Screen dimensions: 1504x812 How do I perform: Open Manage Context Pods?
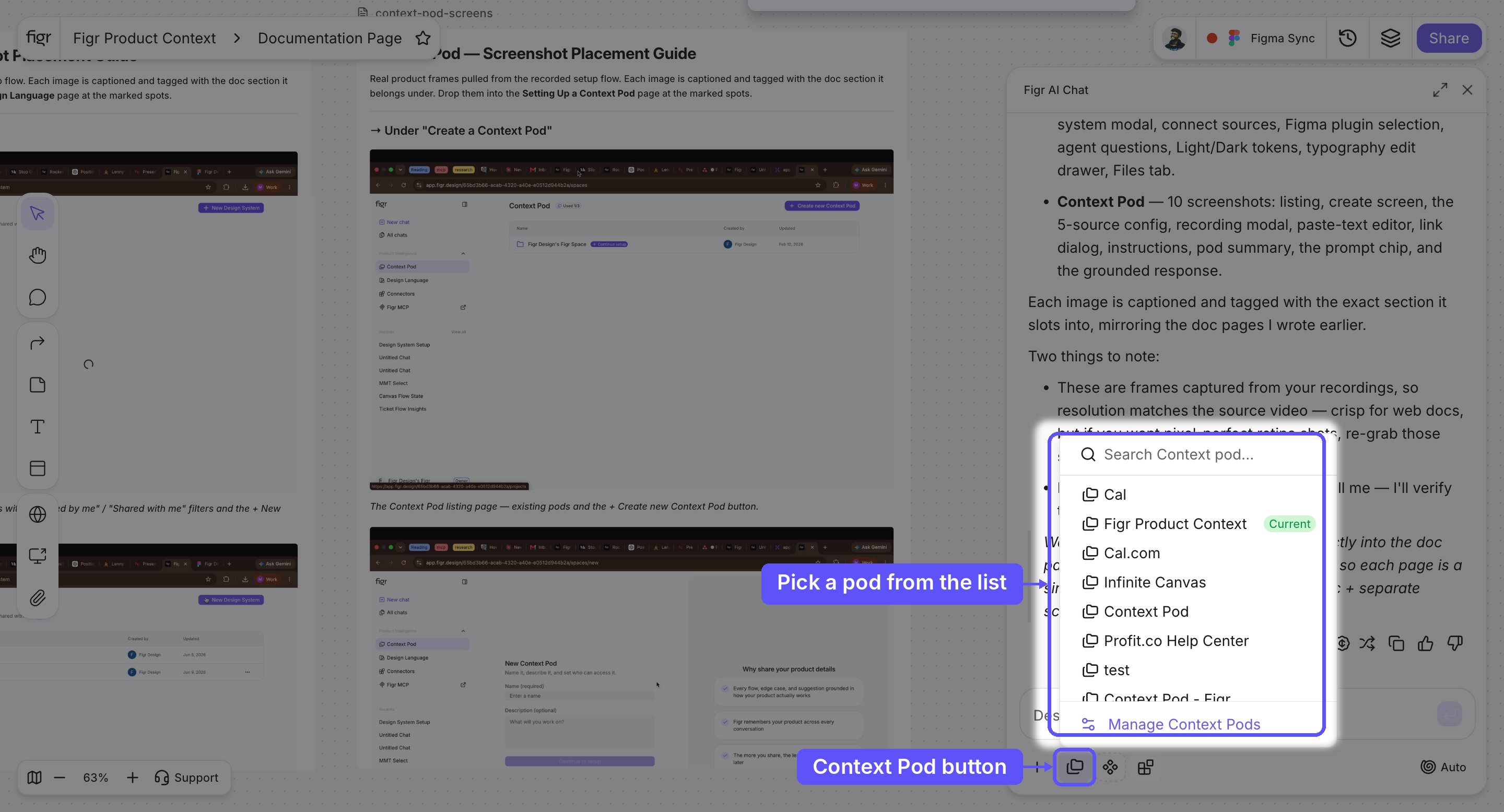pyautogui.click(x=1171, y=724)
